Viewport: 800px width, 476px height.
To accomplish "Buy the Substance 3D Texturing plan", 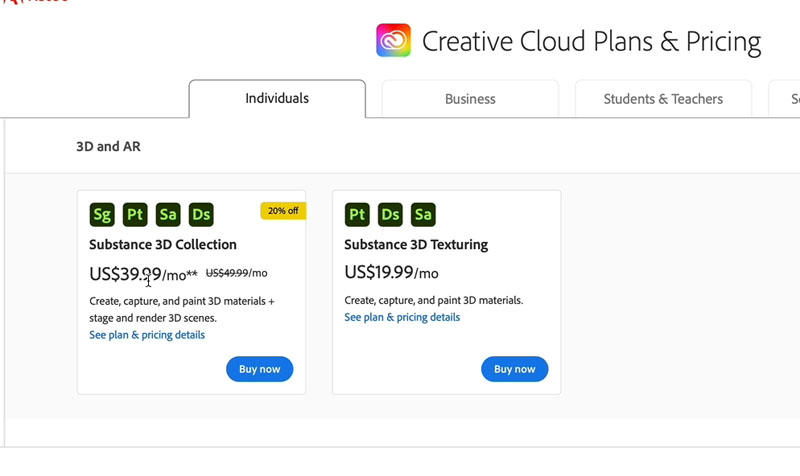I will coord(515,369).
